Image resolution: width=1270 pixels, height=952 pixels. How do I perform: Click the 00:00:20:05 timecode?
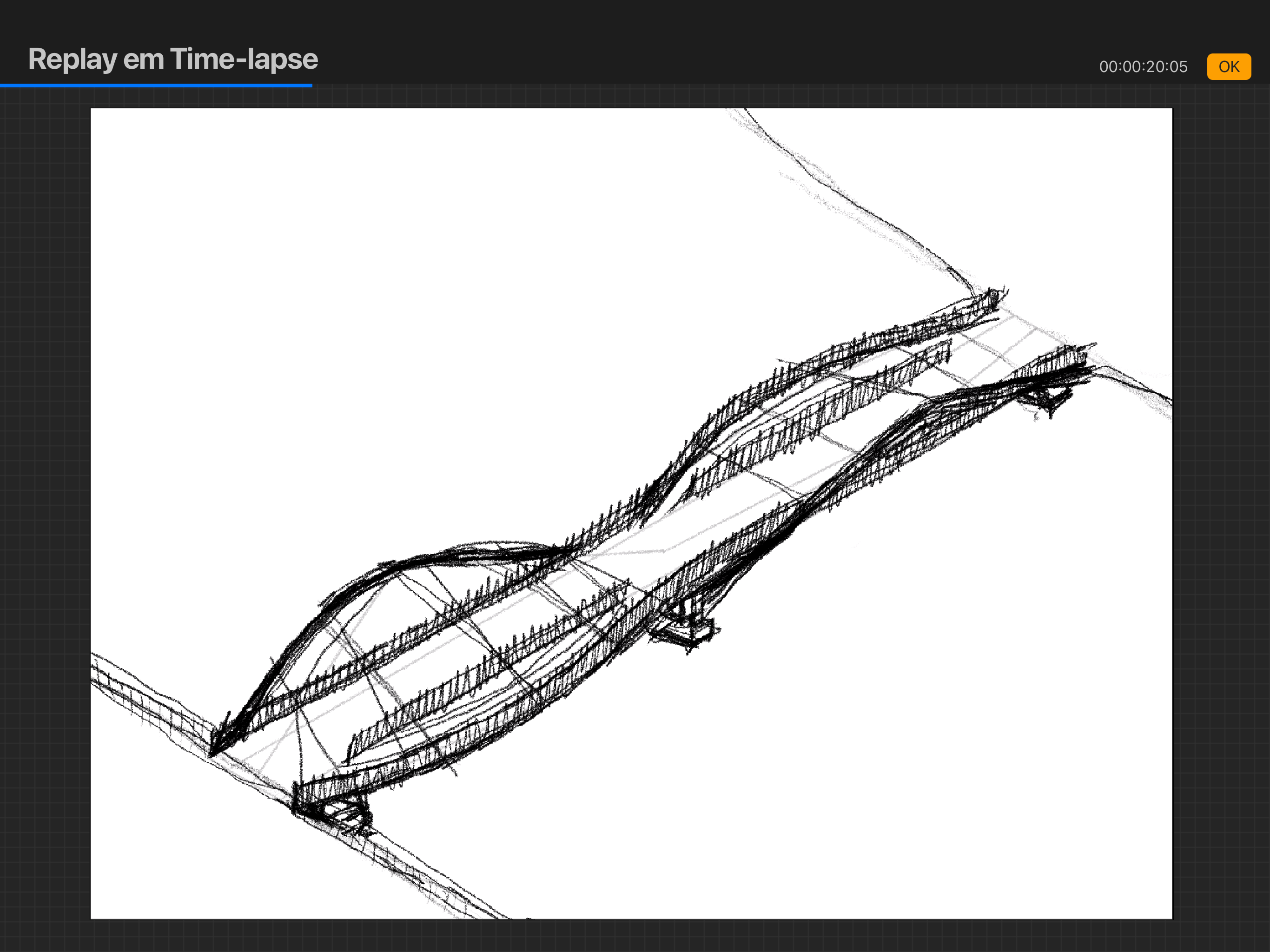[1143, 66]
